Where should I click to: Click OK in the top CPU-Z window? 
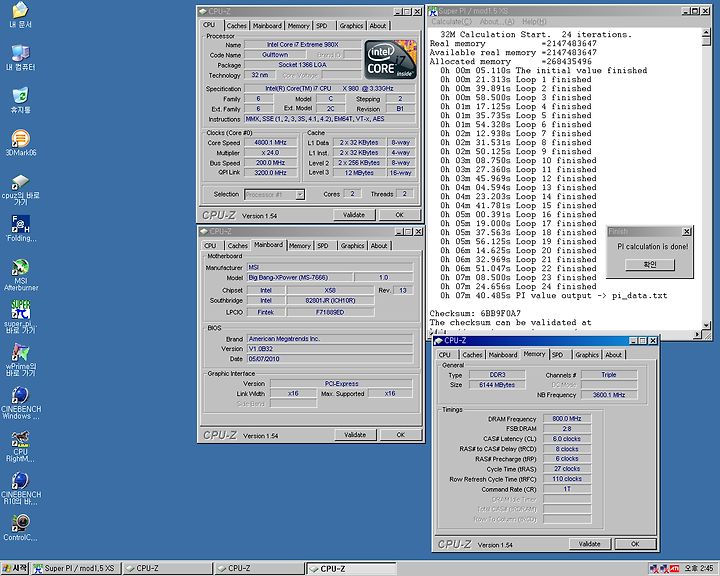click(x=399, y=215)
